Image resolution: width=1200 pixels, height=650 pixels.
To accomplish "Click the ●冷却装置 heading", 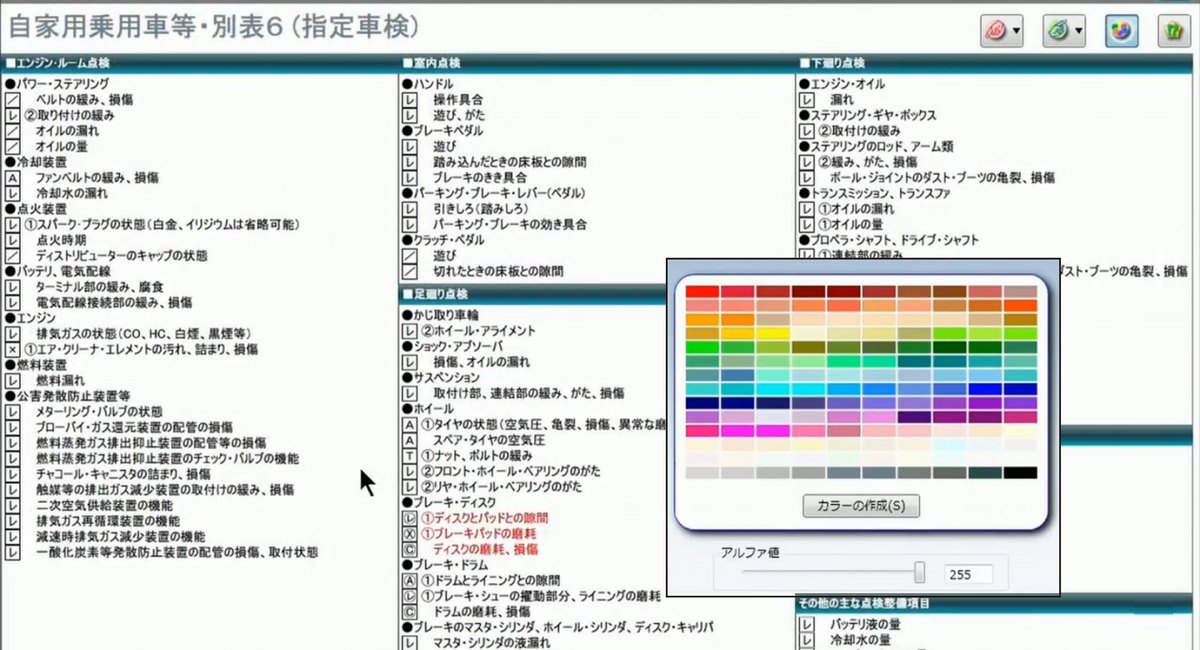I will pyautogui.click(x=36, y=162).
